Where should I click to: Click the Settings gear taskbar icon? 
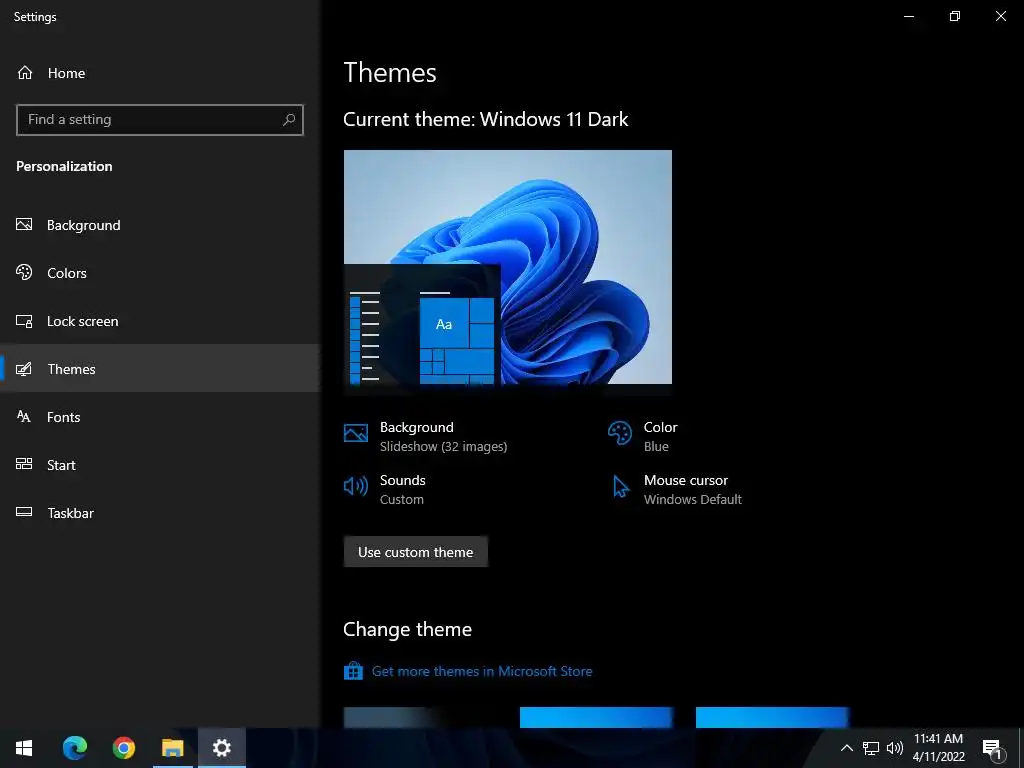(x=222, y=748)
